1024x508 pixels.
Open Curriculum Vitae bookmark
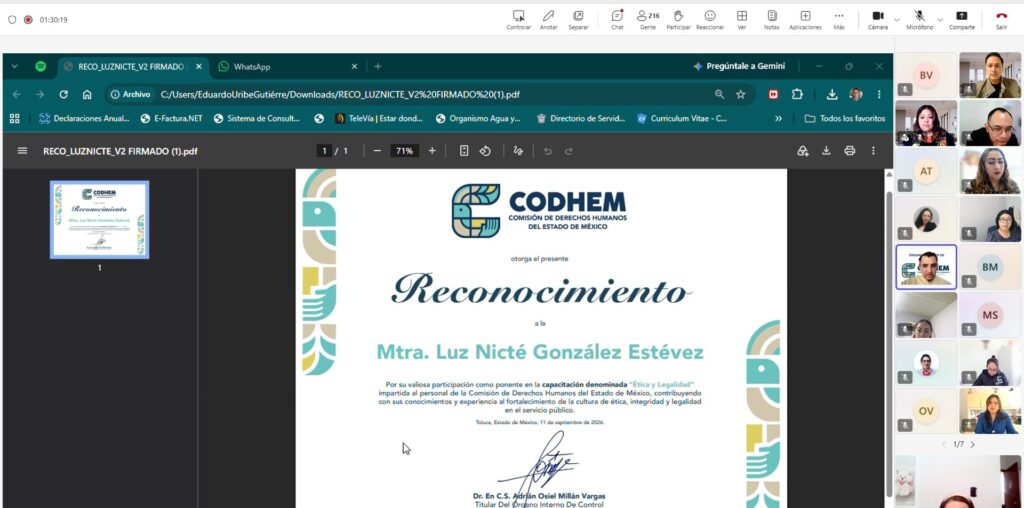pyautogui.click(x=682, y=118)
